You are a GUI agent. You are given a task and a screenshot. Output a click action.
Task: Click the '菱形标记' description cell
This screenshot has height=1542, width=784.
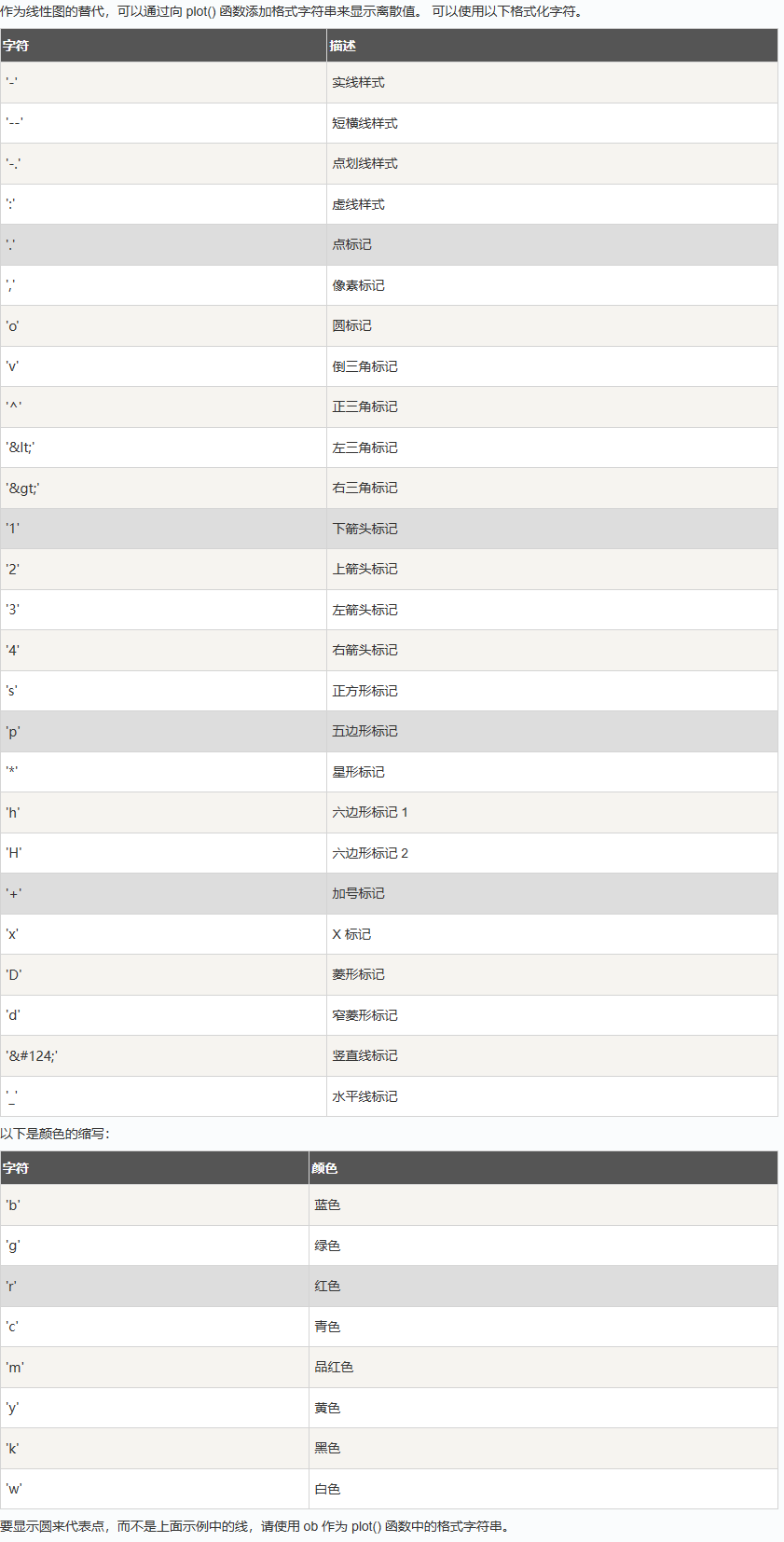[x=359, y=974]
